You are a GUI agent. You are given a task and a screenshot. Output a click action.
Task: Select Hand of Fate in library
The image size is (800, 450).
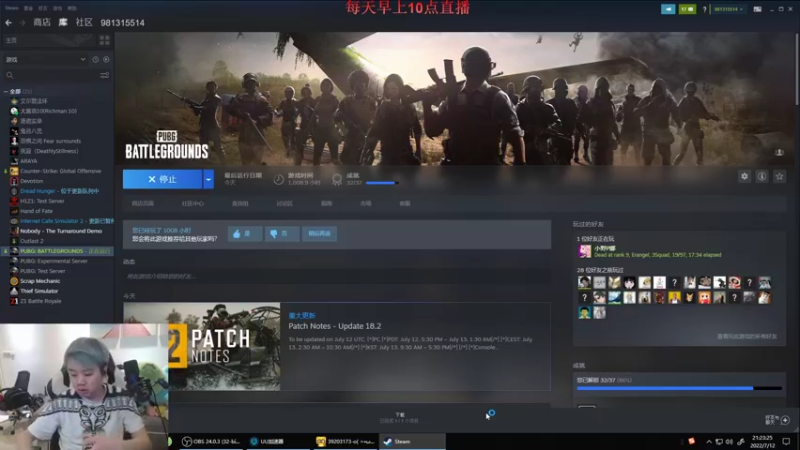(x=36, y=211)
